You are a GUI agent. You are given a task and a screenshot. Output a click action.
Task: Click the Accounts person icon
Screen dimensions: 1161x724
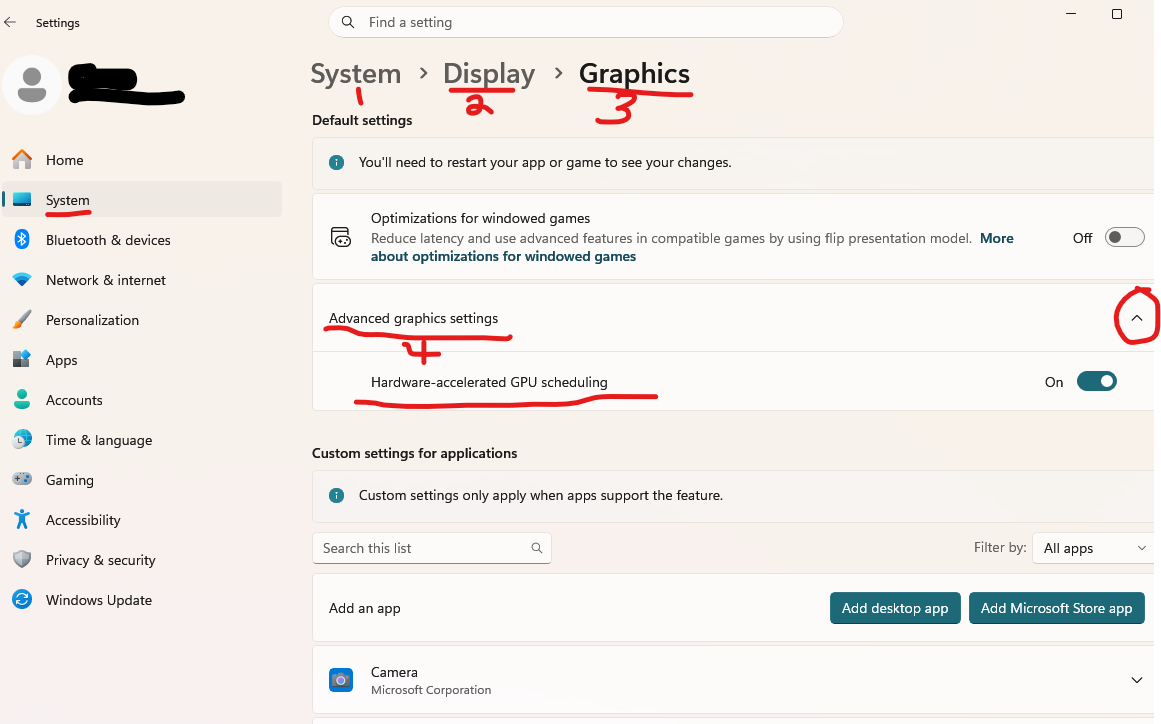pyautogui.click(x=22, y=400)
